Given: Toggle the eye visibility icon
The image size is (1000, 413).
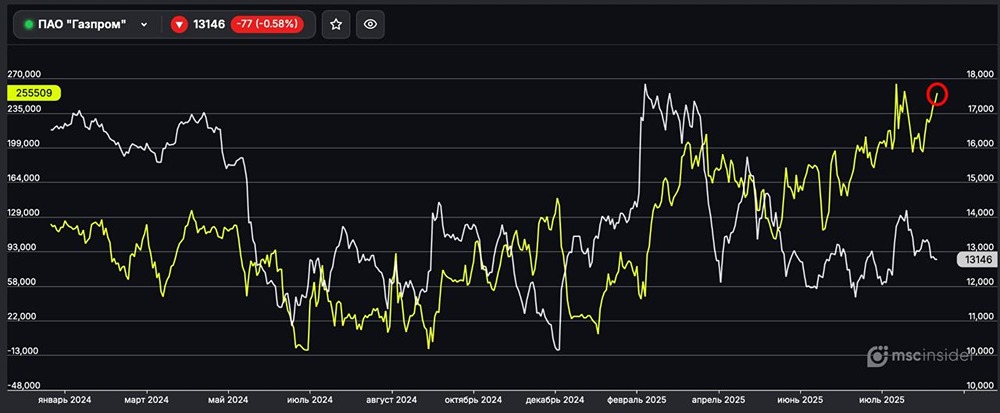Looking at the screenshot, I should [370, 24].
